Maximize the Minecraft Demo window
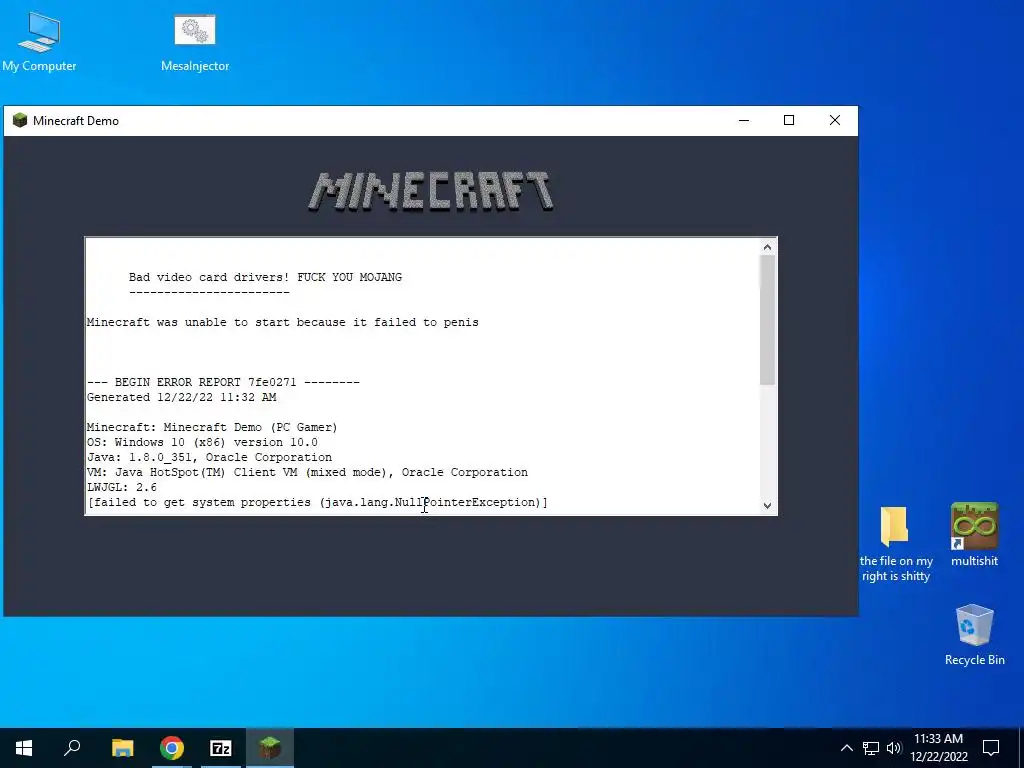The height and width of the screenshot is (768, 1024). [789, 120]
